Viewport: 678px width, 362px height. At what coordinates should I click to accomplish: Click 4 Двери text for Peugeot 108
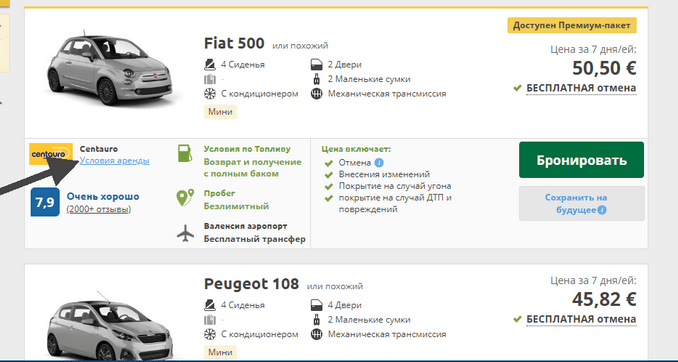(345, 305)
